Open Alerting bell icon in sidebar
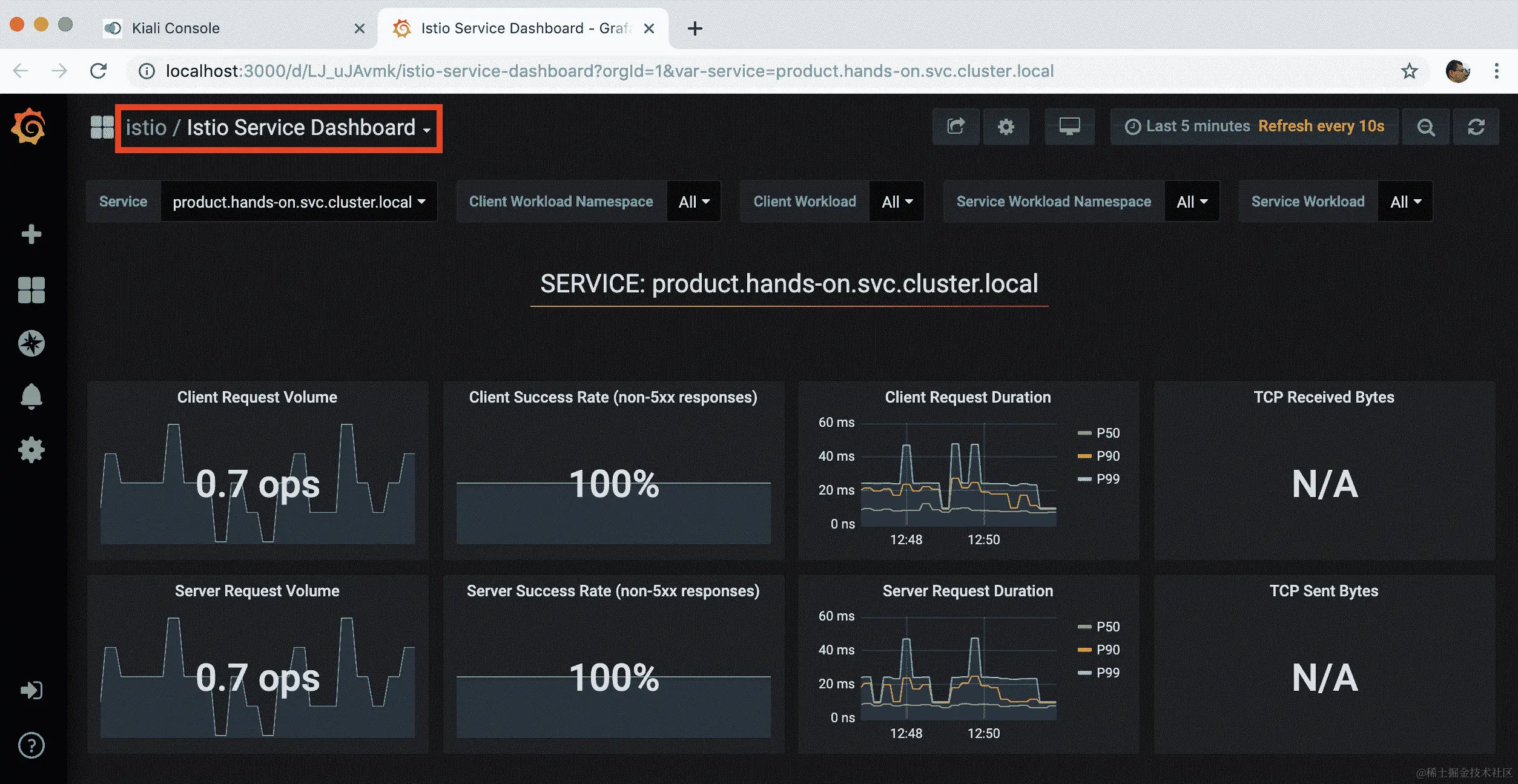The width and height of the screenshot is (1518, 784). tap(31, 397)
